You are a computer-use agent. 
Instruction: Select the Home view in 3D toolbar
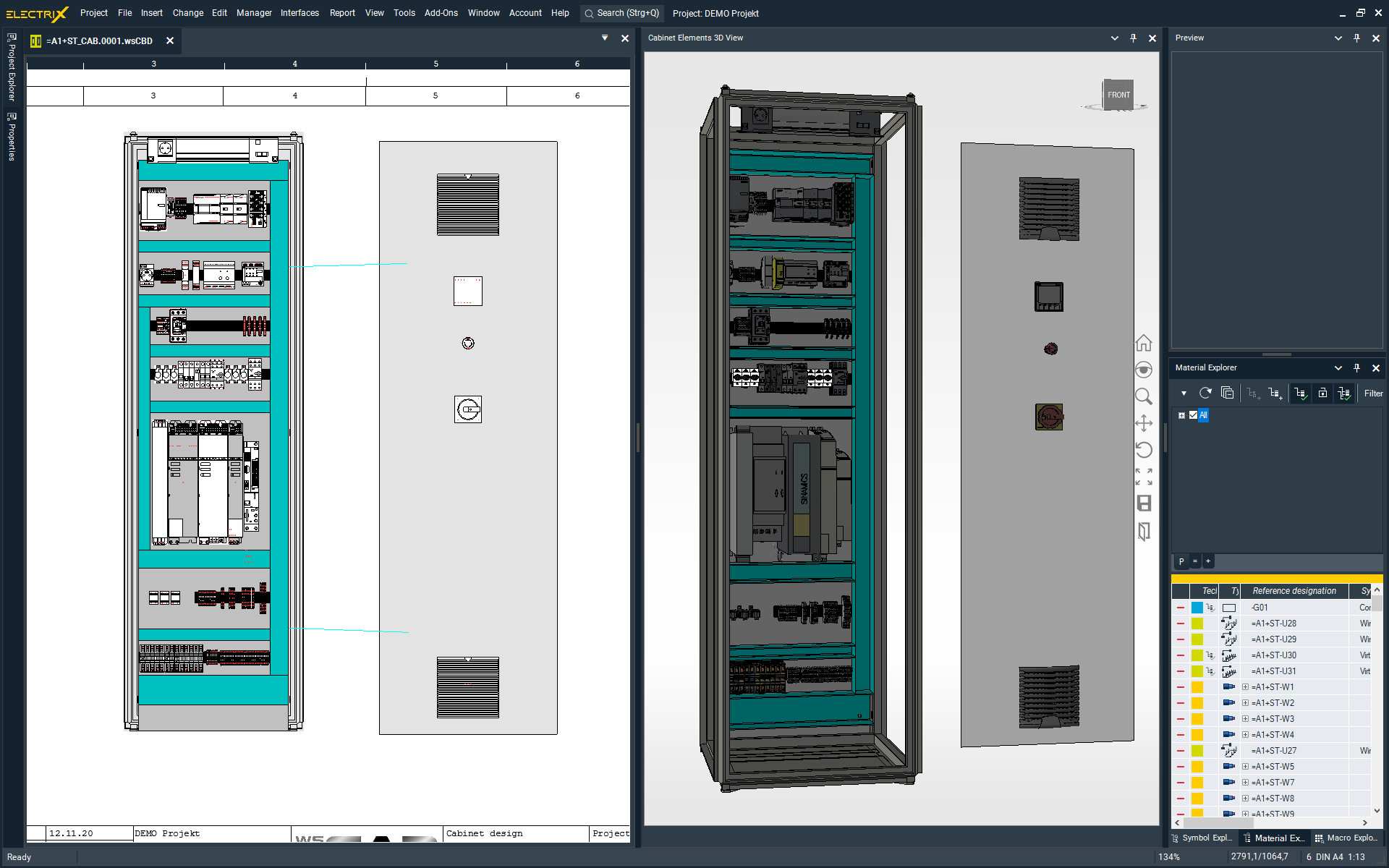(1144, 342)
